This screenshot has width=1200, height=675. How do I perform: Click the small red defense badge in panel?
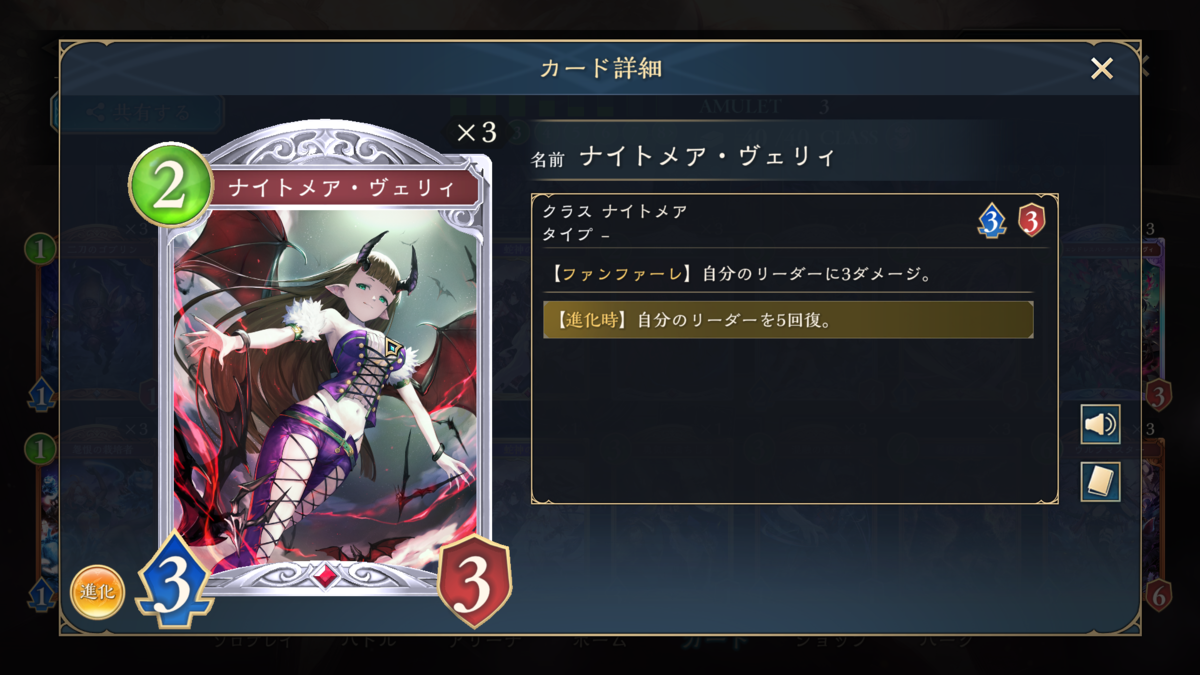(x=1032, y=219)
